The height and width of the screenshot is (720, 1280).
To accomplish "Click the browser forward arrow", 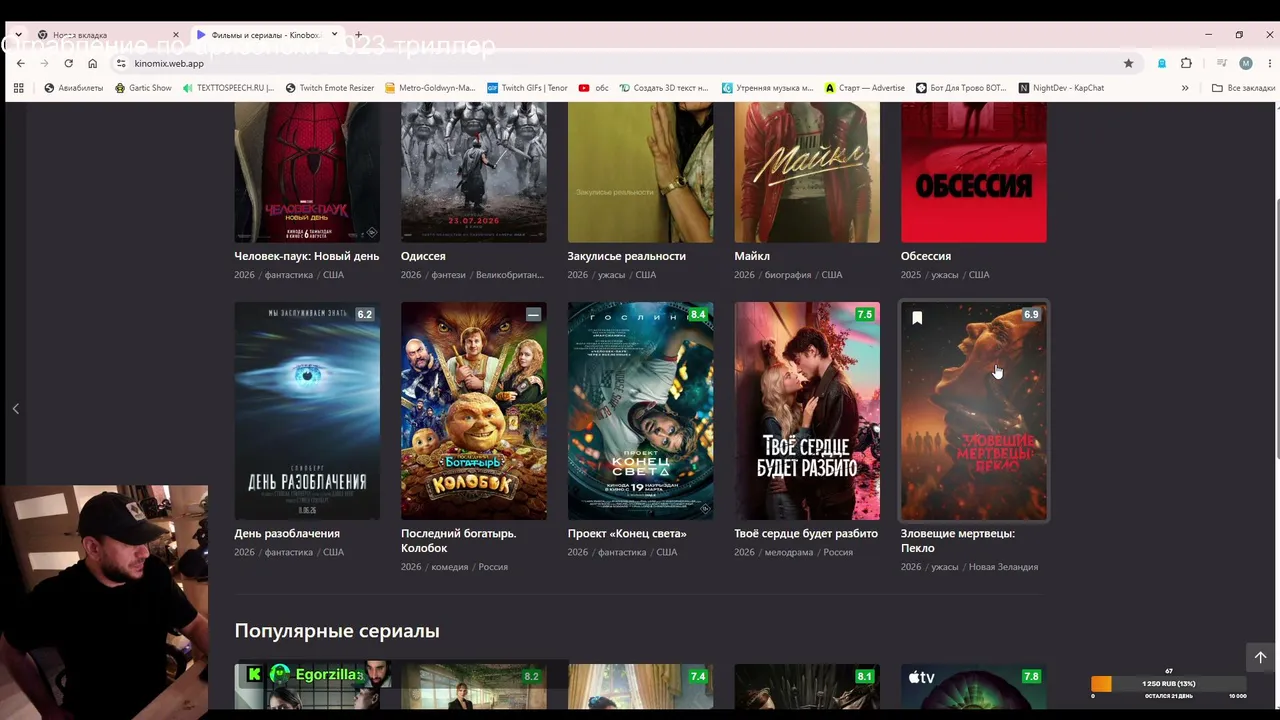I will pos(45,63).
